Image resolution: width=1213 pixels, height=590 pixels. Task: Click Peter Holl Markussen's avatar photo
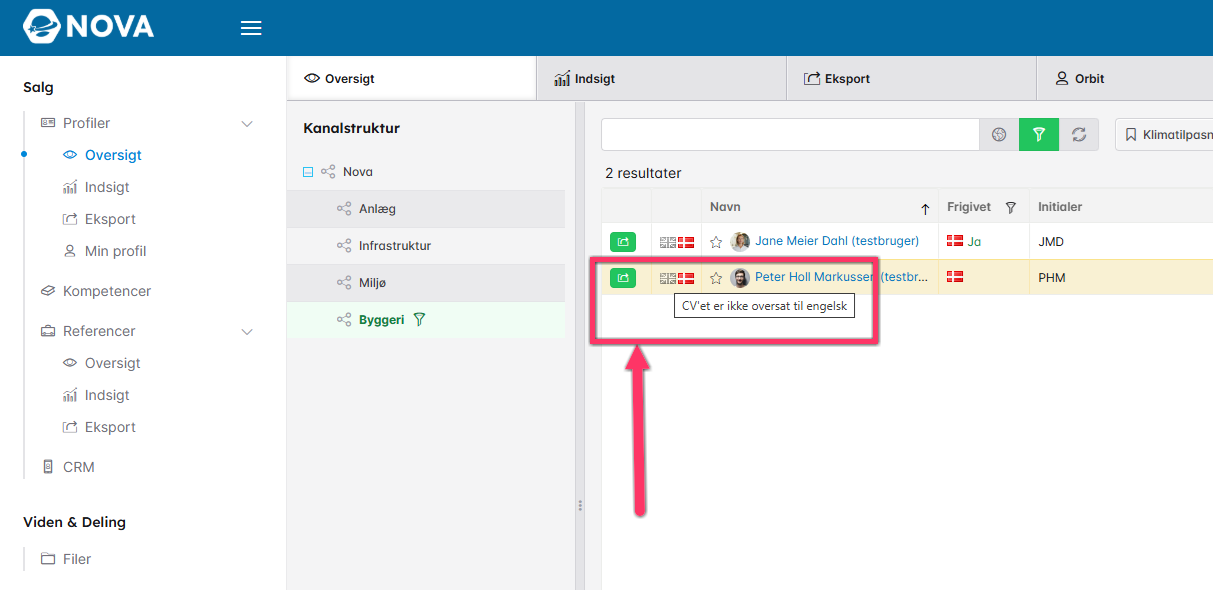tap(740, 277)
